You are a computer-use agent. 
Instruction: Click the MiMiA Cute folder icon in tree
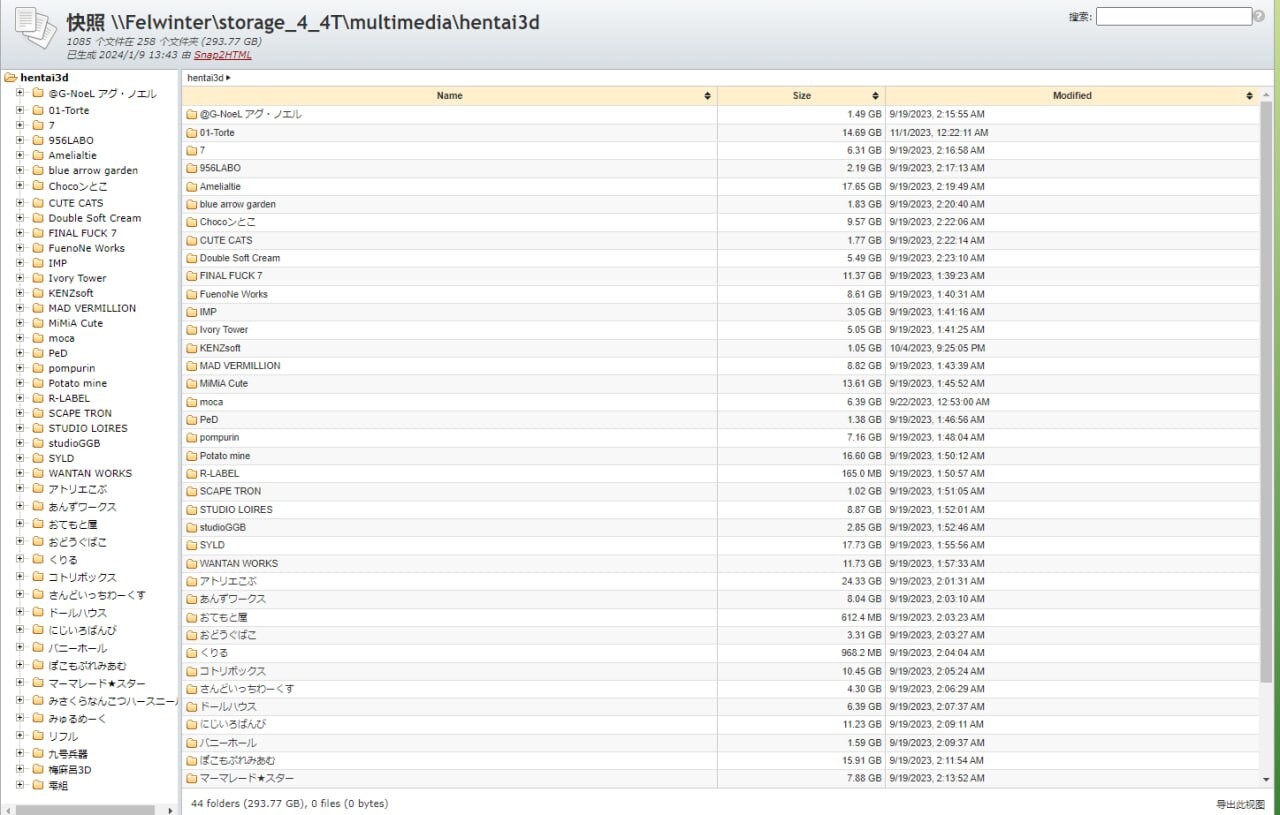[x=38, y=323]
